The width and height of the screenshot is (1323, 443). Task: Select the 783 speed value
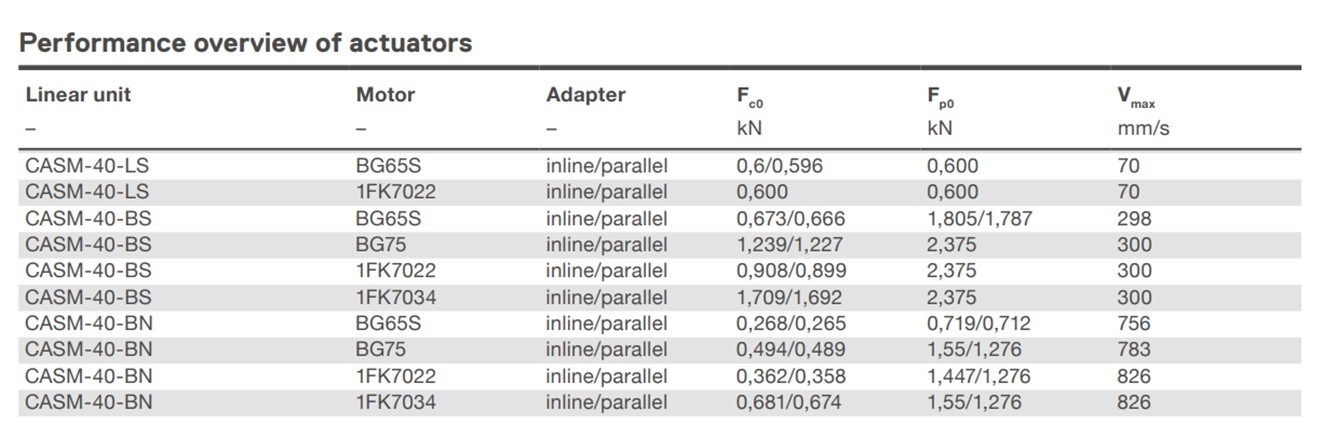1134,350
